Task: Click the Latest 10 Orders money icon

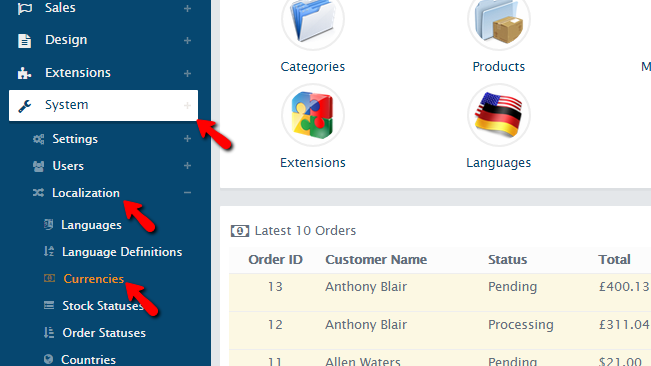Action: click(x=240, y=231)
